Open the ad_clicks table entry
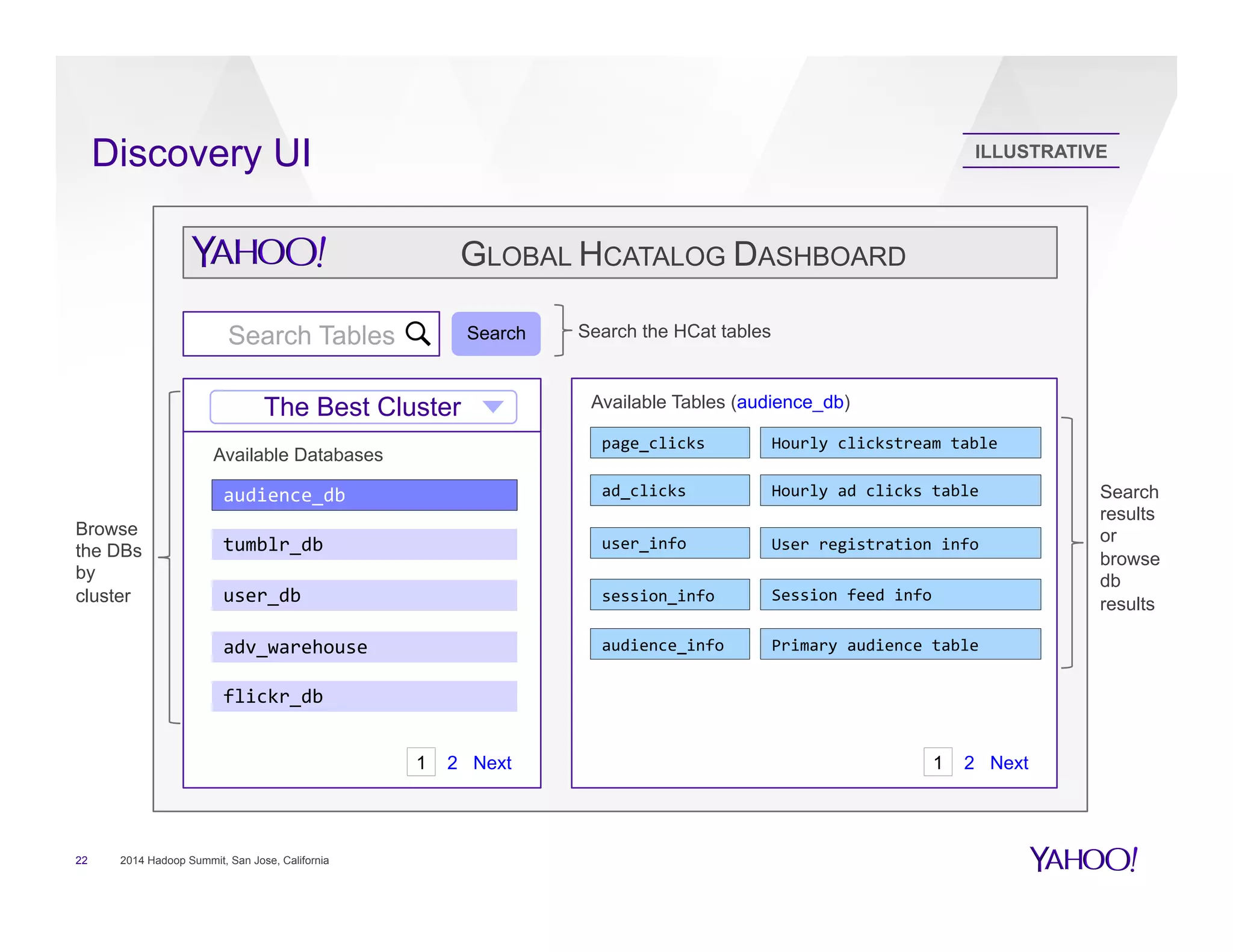This screenshot has width=1233, height=952. point(669,490)
